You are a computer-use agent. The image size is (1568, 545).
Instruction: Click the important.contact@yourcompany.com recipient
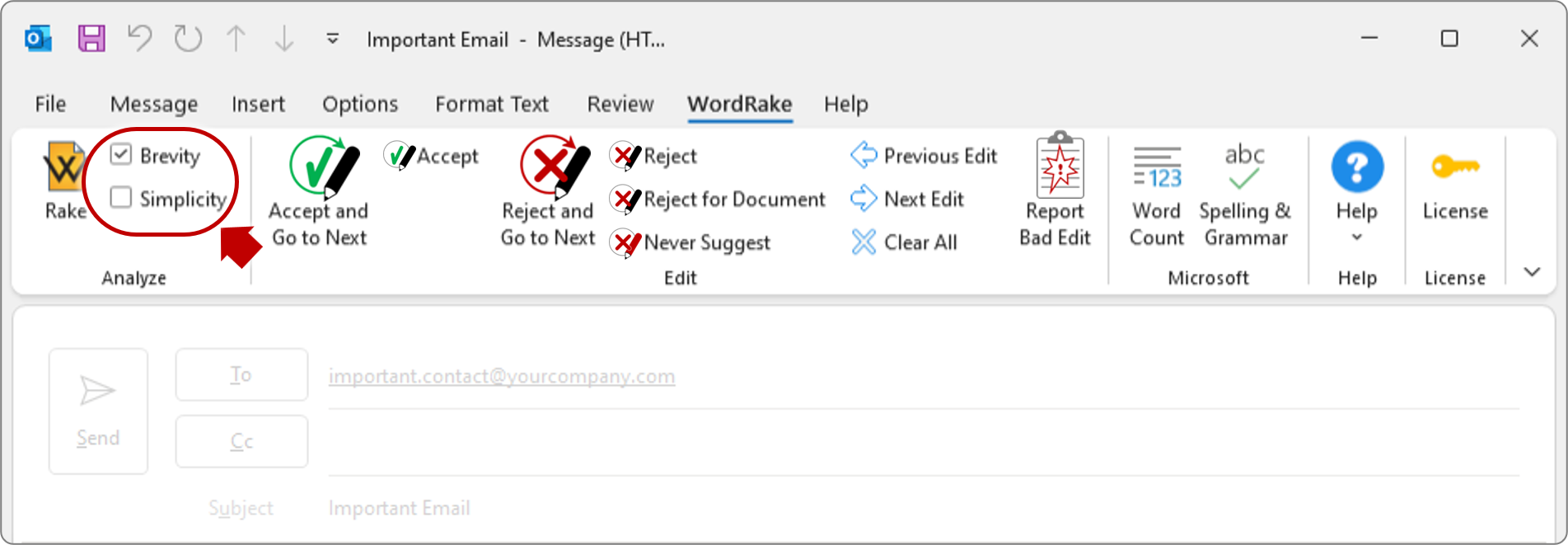click(502, 377)
